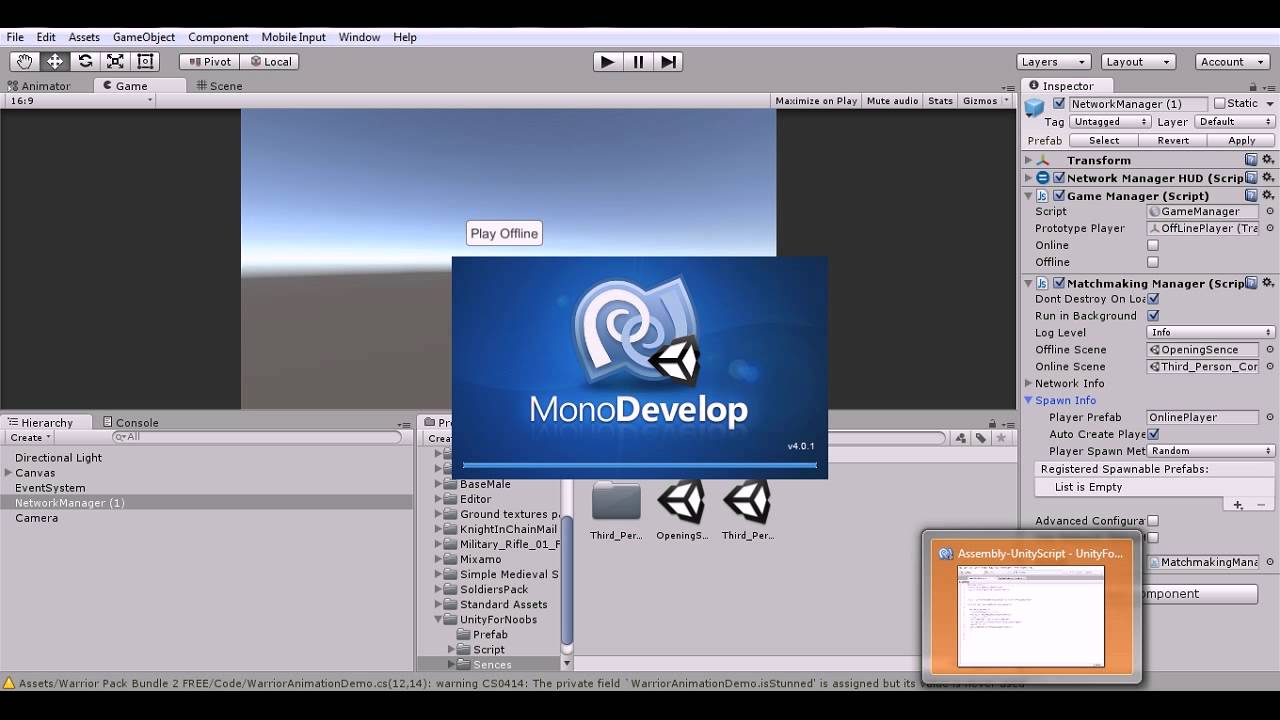Toggle Dont Destroy On Load checkbox
This screenshot has width=1280, height=720.
(1153, 299)
